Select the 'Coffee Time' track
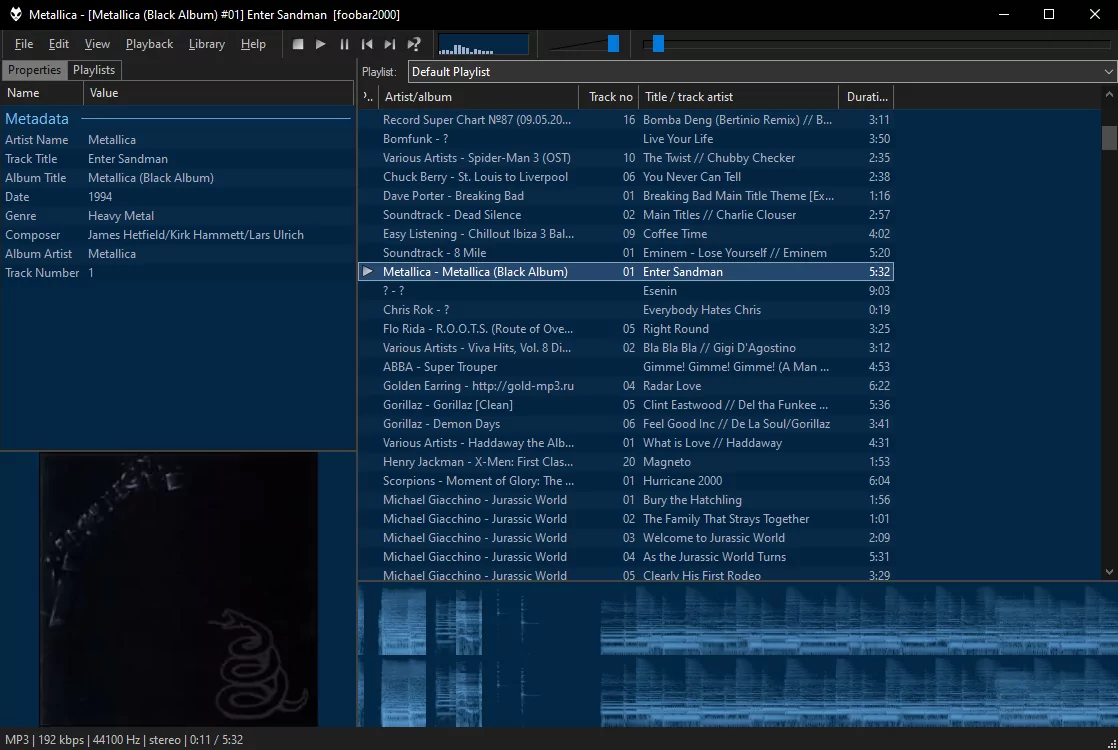The image size is (1118, 750). (x=626, y=234)
